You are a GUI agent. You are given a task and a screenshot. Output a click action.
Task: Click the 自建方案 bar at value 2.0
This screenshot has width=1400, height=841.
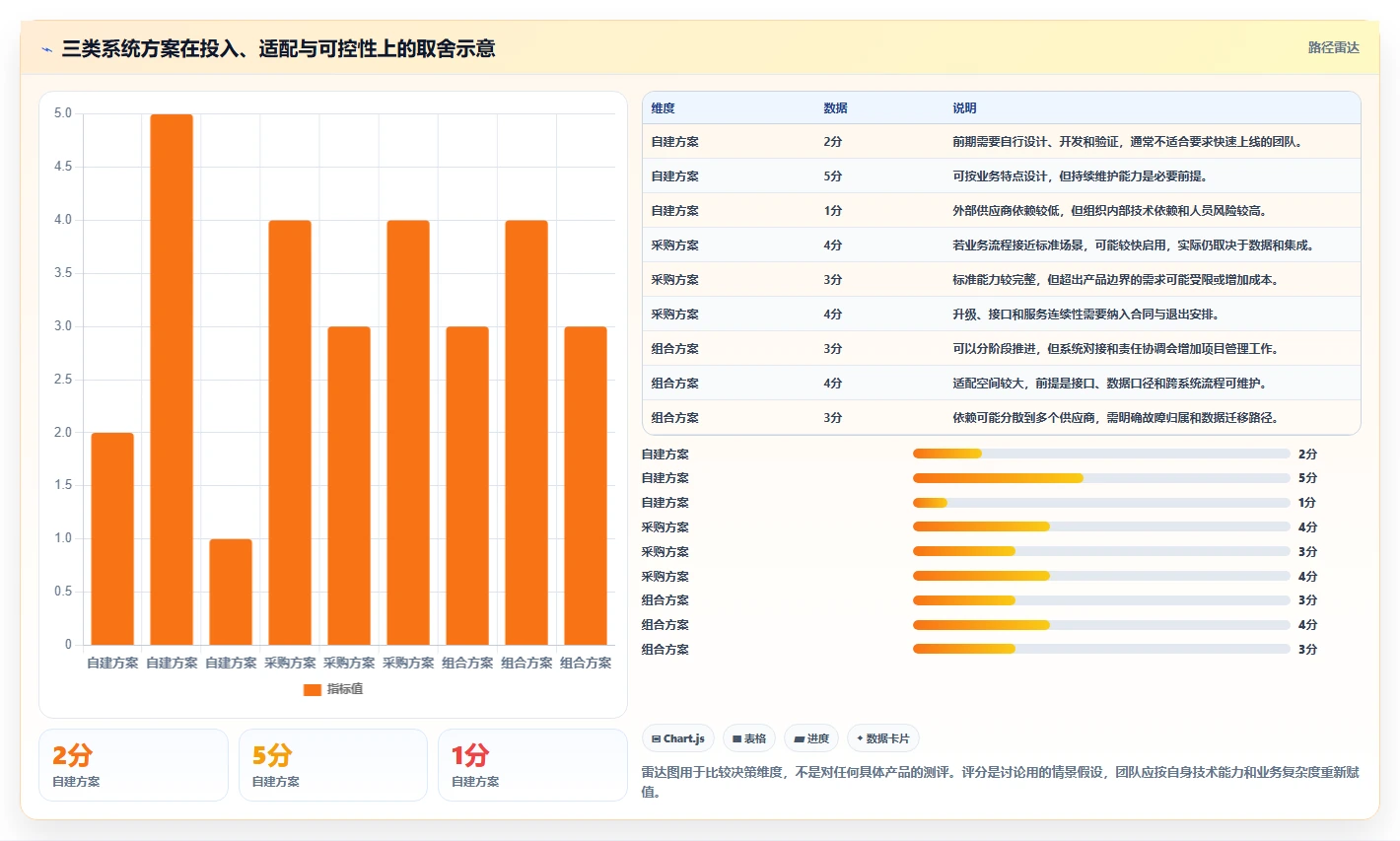tap(112, 538)
